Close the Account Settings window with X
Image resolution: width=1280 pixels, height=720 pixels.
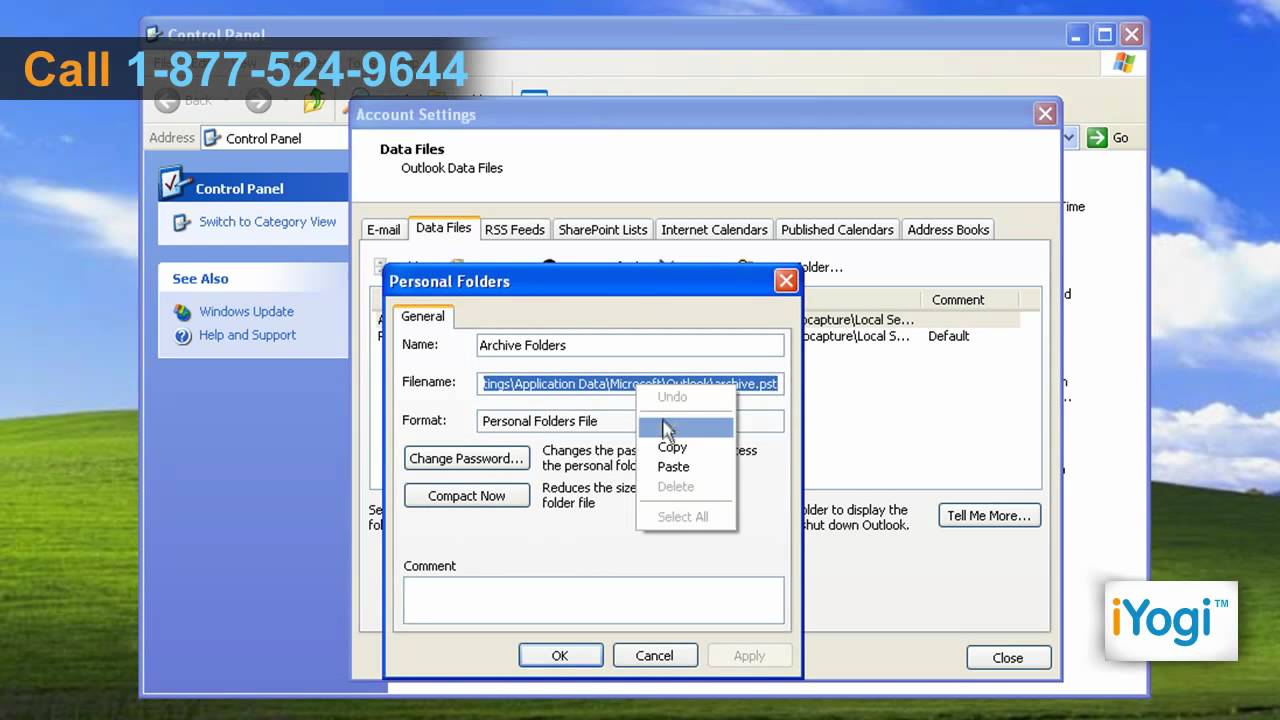click(x=1045, y=114)
